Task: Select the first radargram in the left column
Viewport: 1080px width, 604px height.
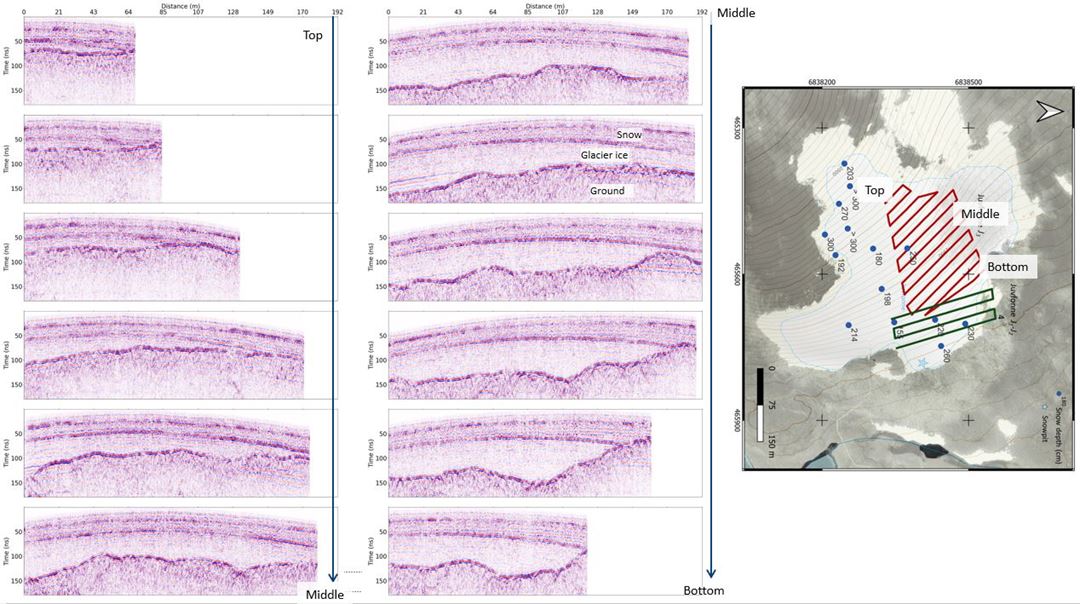Action: 79,62
